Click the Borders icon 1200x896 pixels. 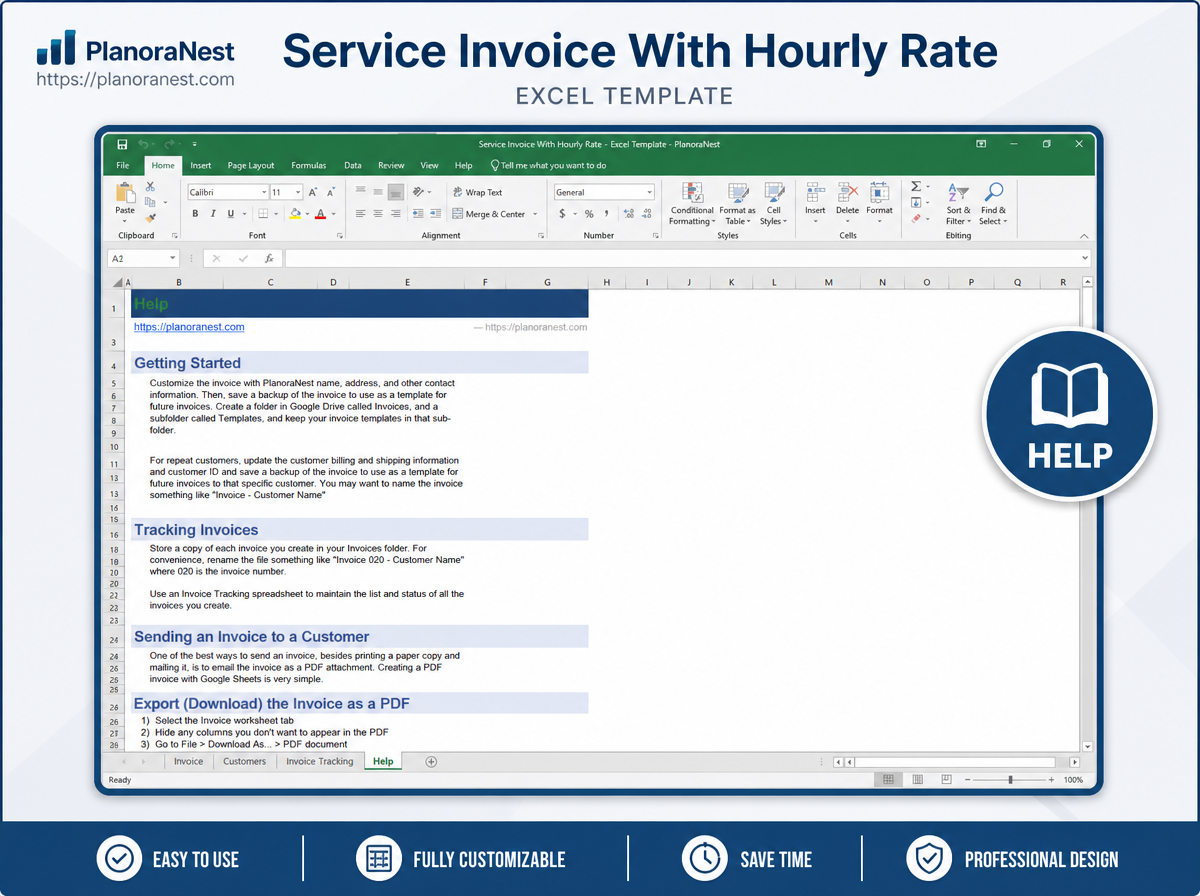click(263, 214)
